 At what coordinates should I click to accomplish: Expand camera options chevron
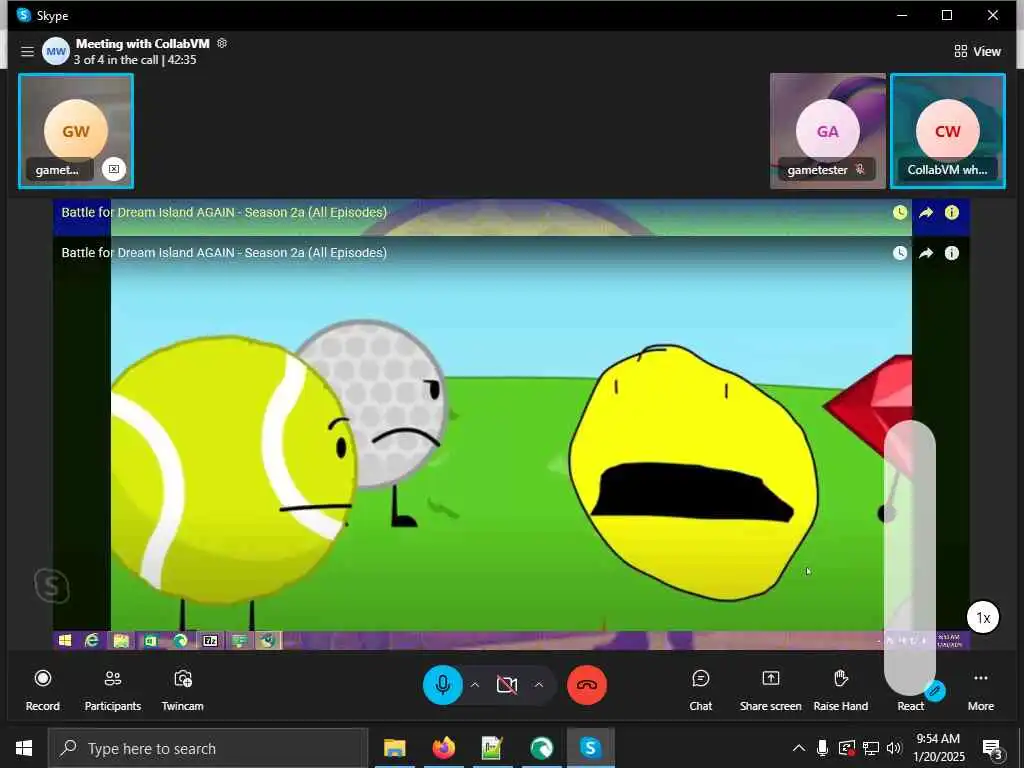click(x=539, y=684)
